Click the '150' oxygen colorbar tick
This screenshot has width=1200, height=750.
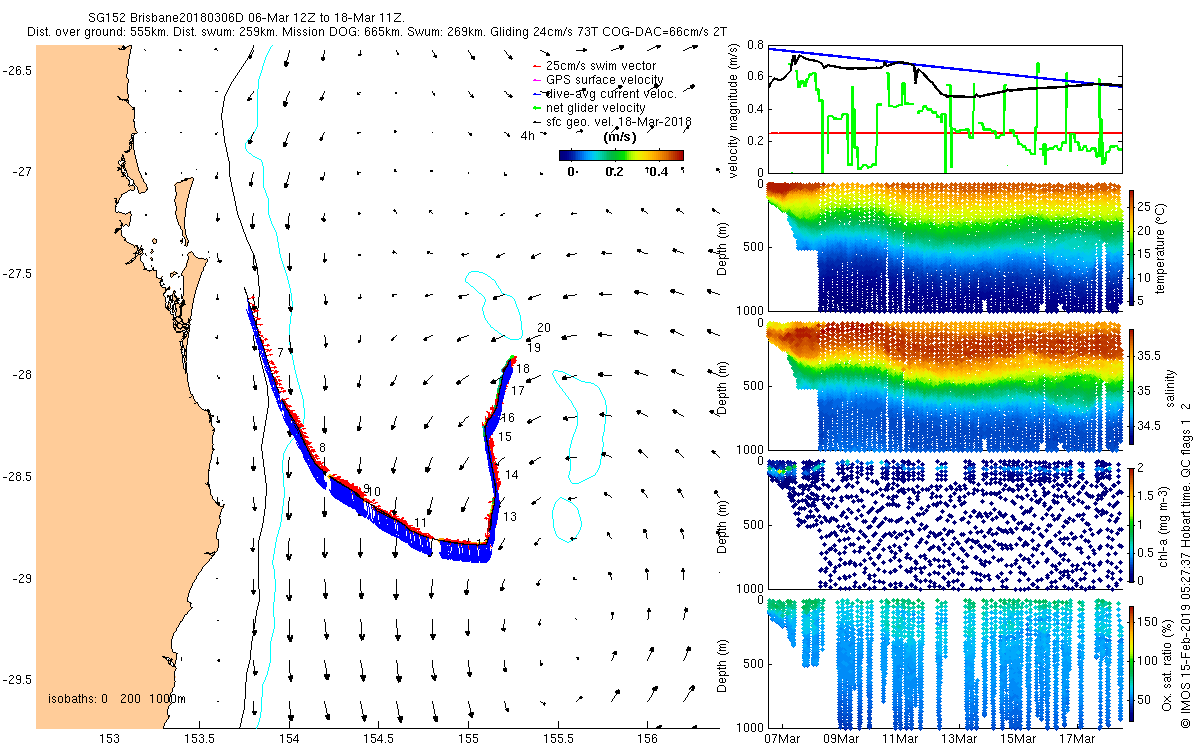click(x=1149, y=622)
